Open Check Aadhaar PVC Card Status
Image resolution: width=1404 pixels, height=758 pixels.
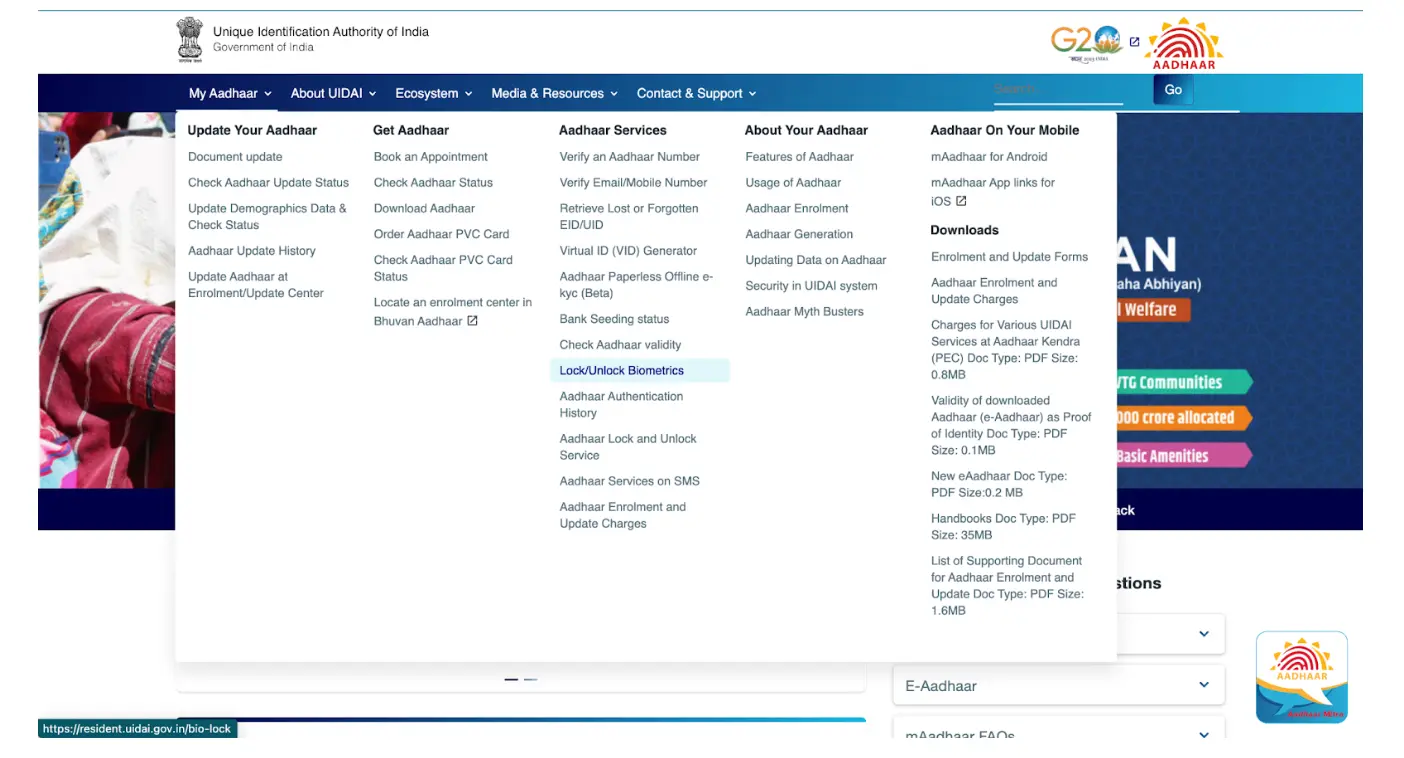coord(443,268)
